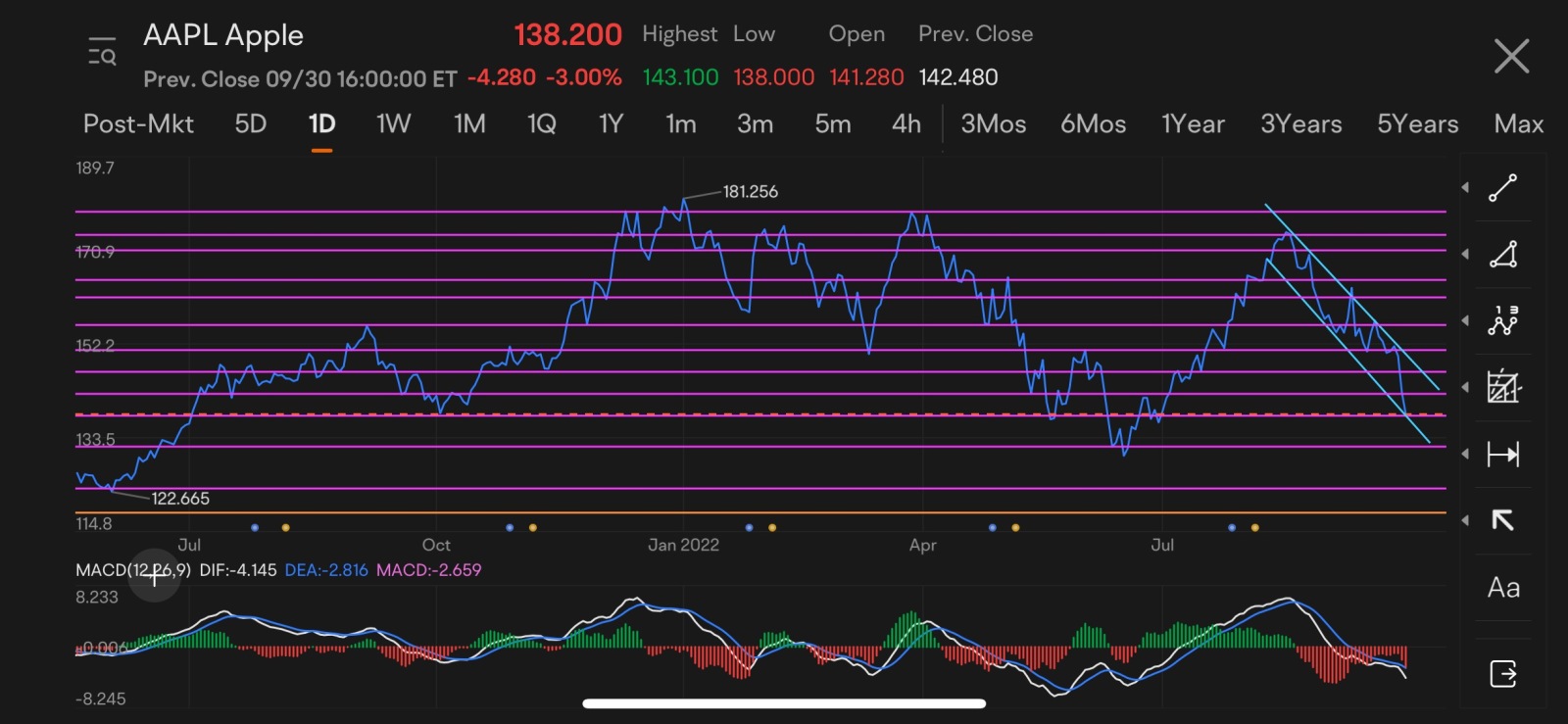The height and width of the screenshot is (724, 1568).
Task: Tap the AAPL Apple stock title
Action: (x=223, y=36)
